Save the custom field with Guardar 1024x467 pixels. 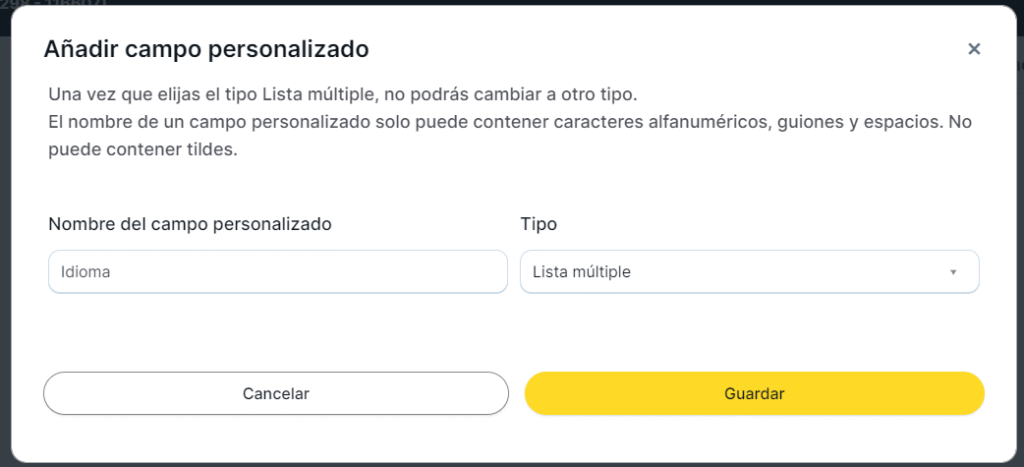pyautogui.click(x=754, y=394)
